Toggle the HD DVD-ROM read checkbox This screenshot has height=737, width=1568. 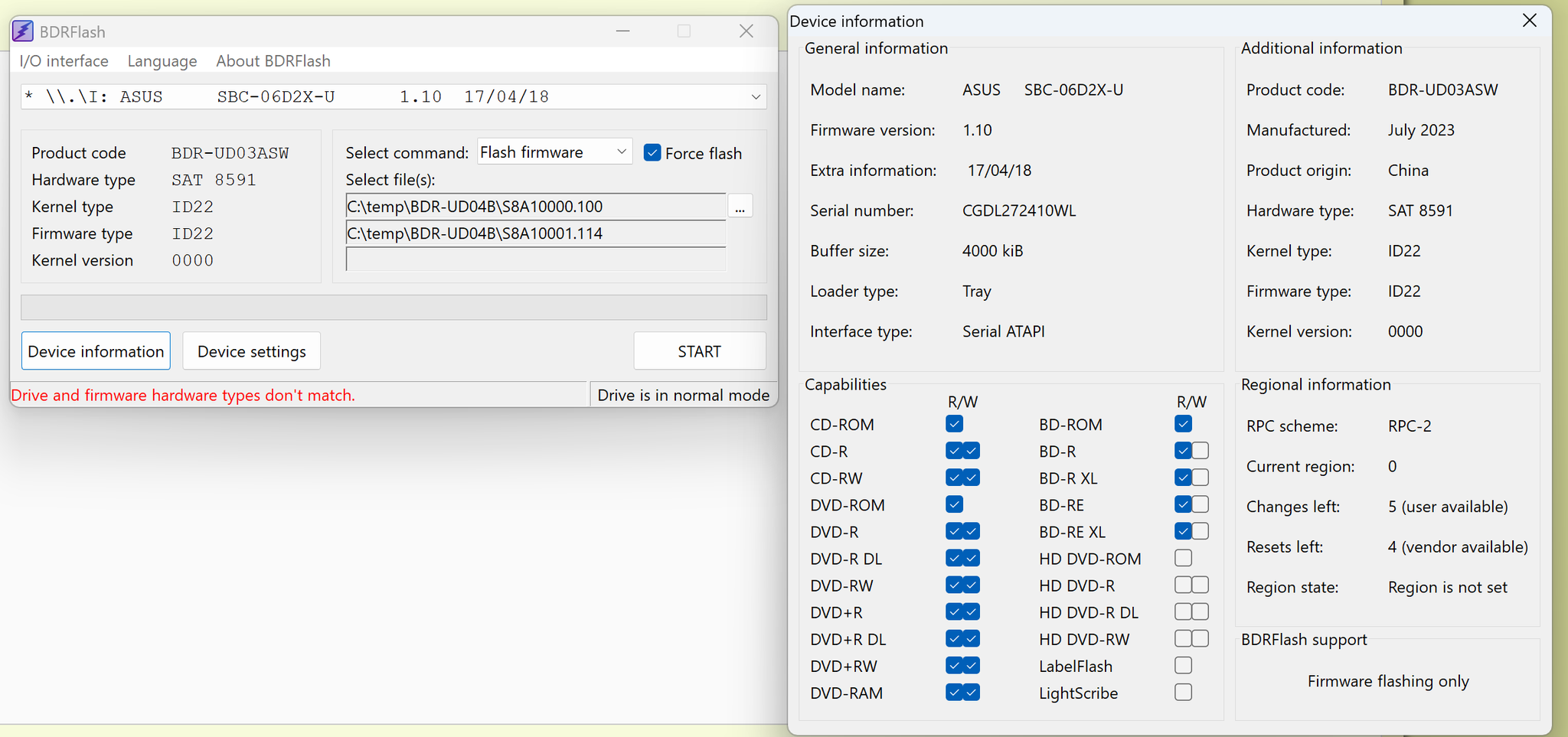coord(1183,558)
